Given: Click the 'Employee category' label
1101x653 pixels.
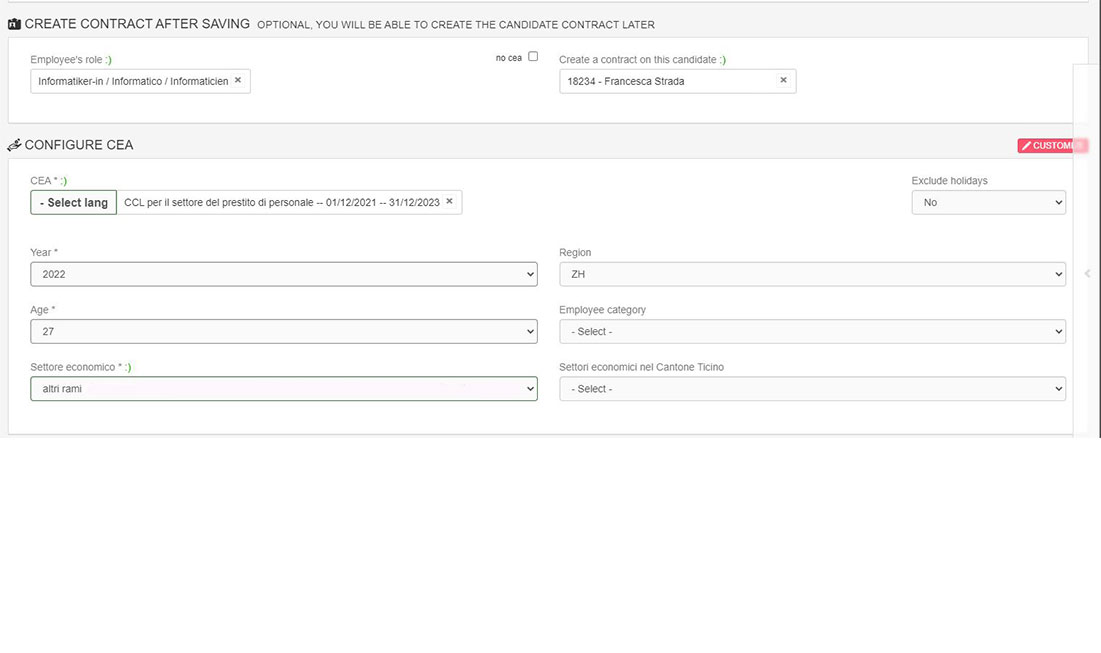Looking at the screenshot, I should 602,310.
